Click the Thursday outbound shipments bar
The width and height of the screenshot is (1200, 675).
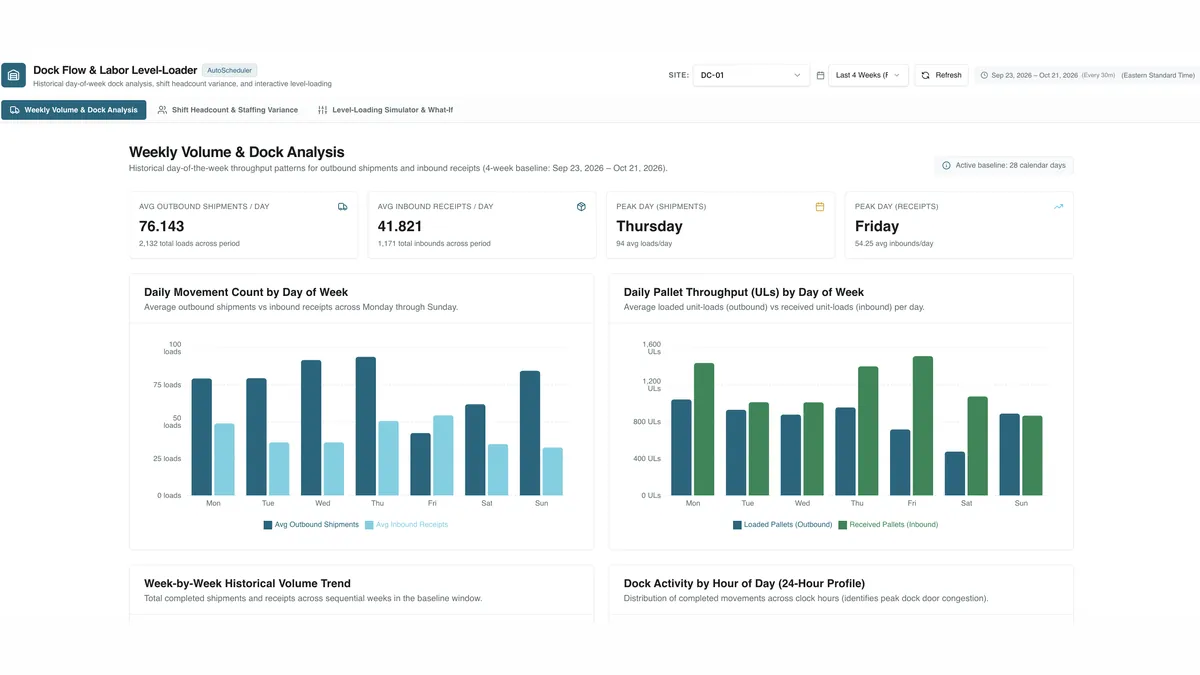366,426
